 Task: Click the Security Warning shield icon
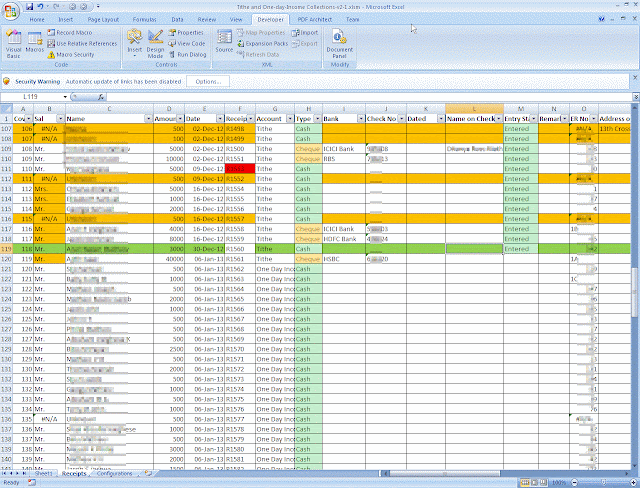(x=7, y=81)
